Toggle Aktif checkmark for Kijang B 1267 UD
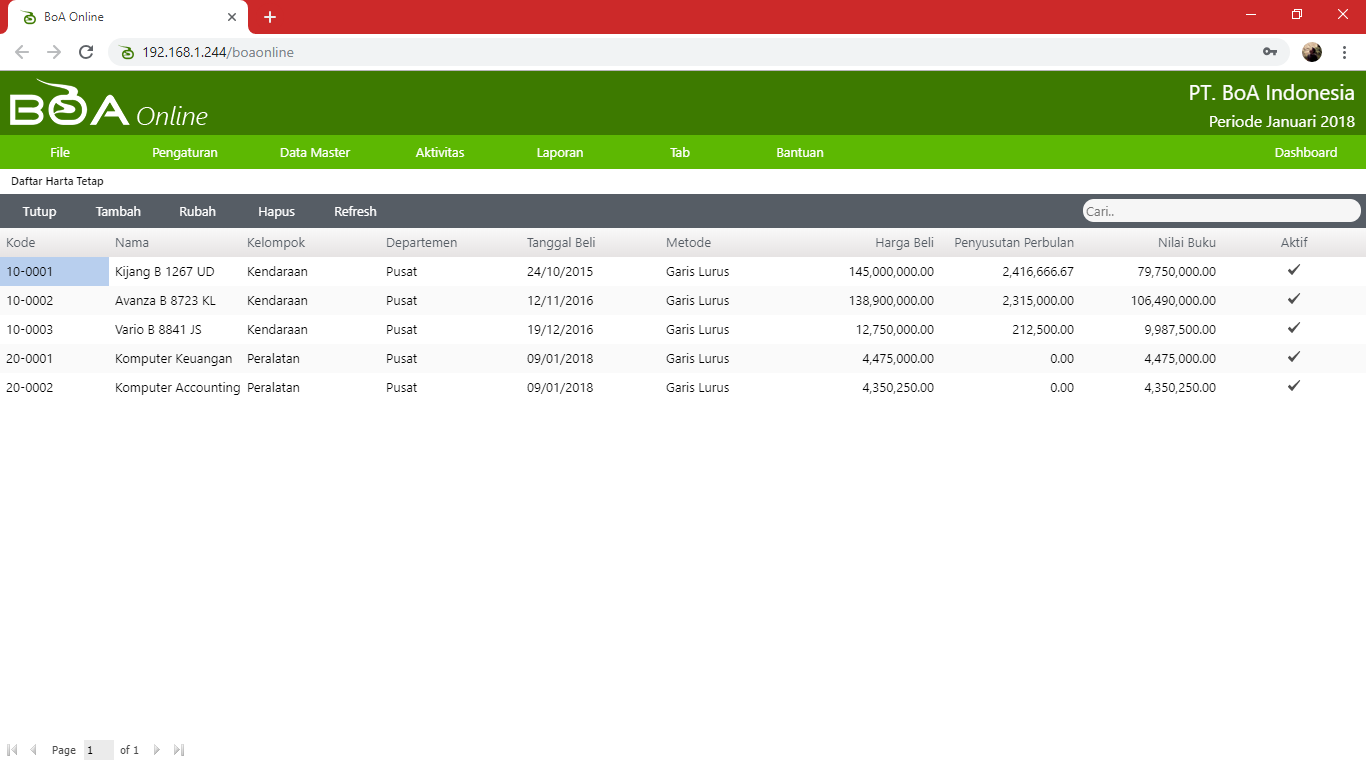1366x765 pixels. (x=1294, y=270)
